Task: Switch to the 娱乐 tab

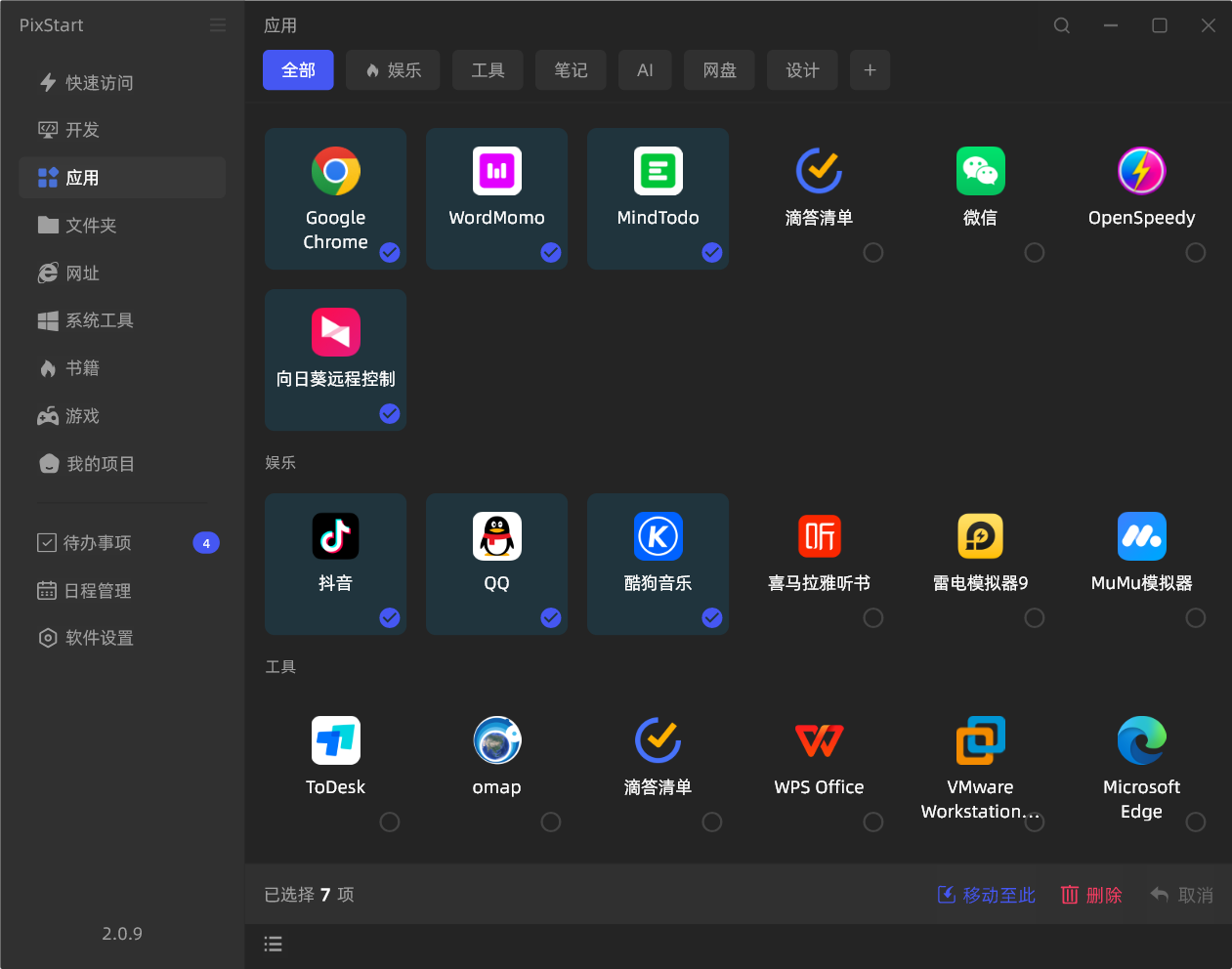Action: [393, 70]
